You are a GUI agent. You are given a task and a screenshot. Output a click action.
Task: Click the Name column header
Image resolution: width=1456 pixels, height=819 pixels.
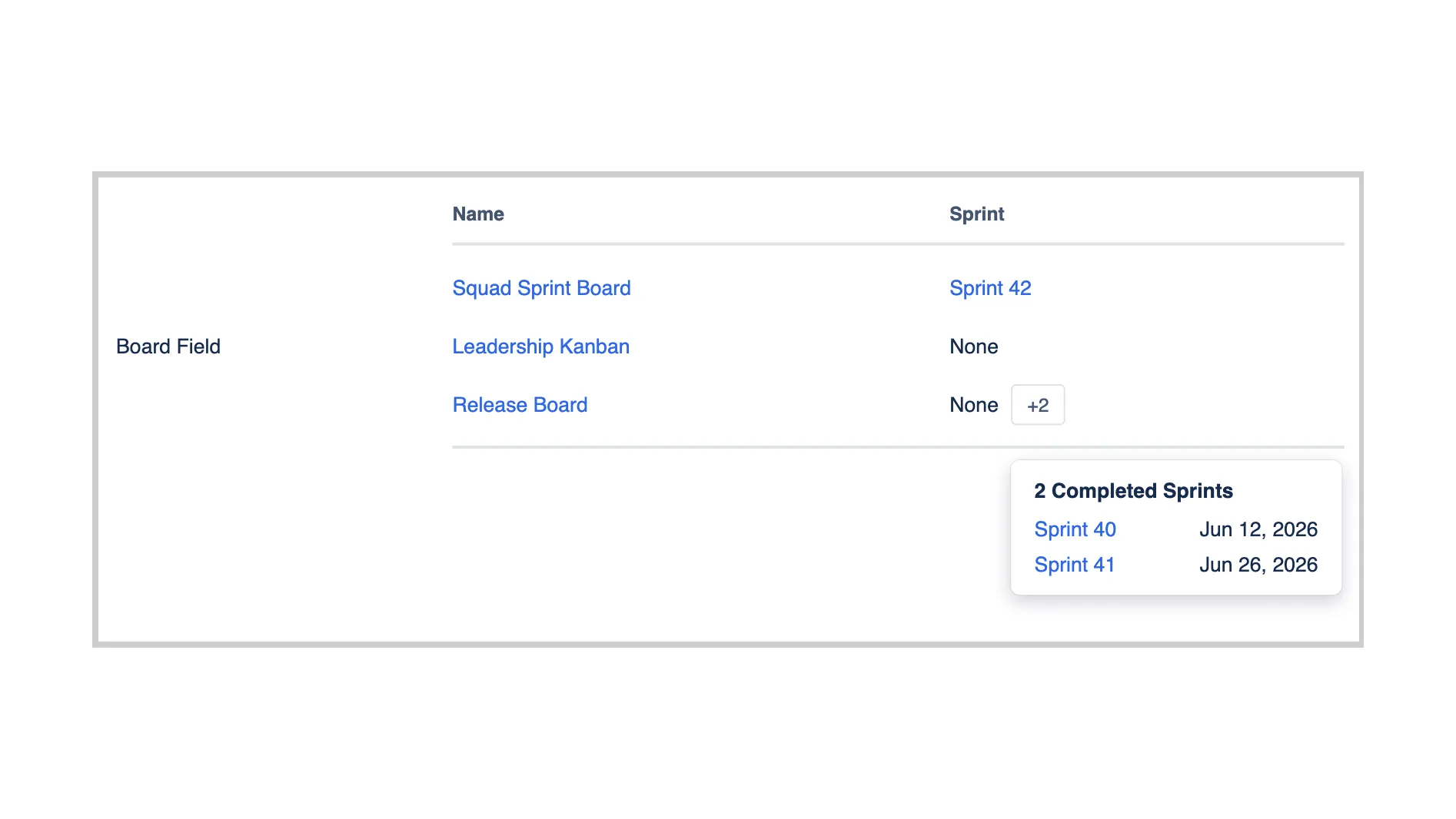click(478, 214)
